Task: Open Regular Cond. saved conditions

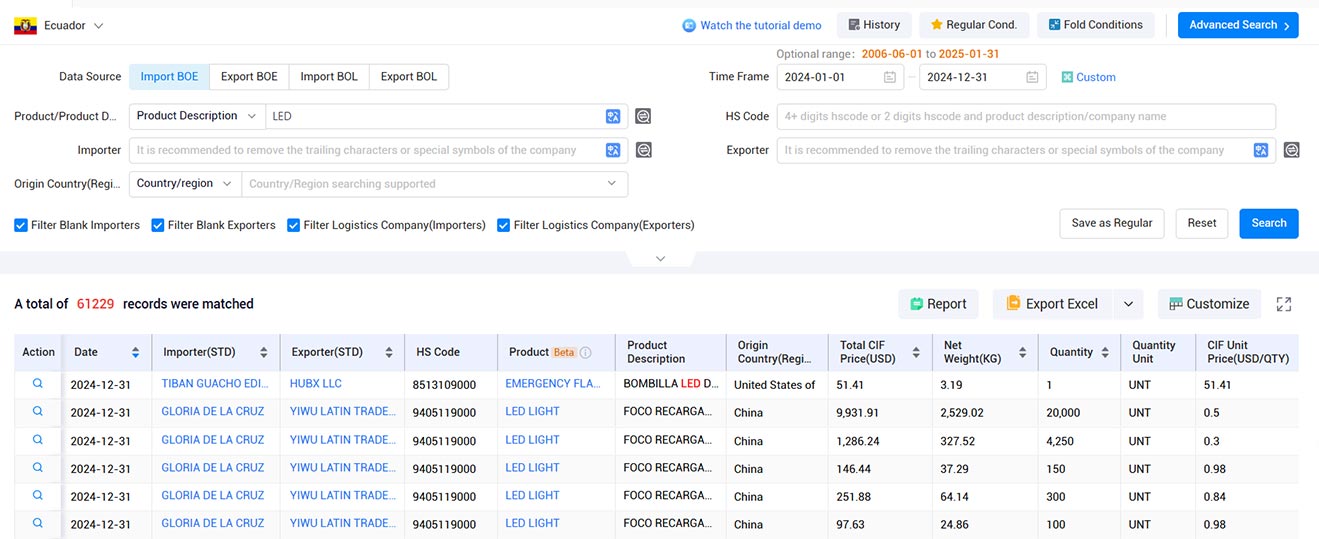Action: click(974, 25)
